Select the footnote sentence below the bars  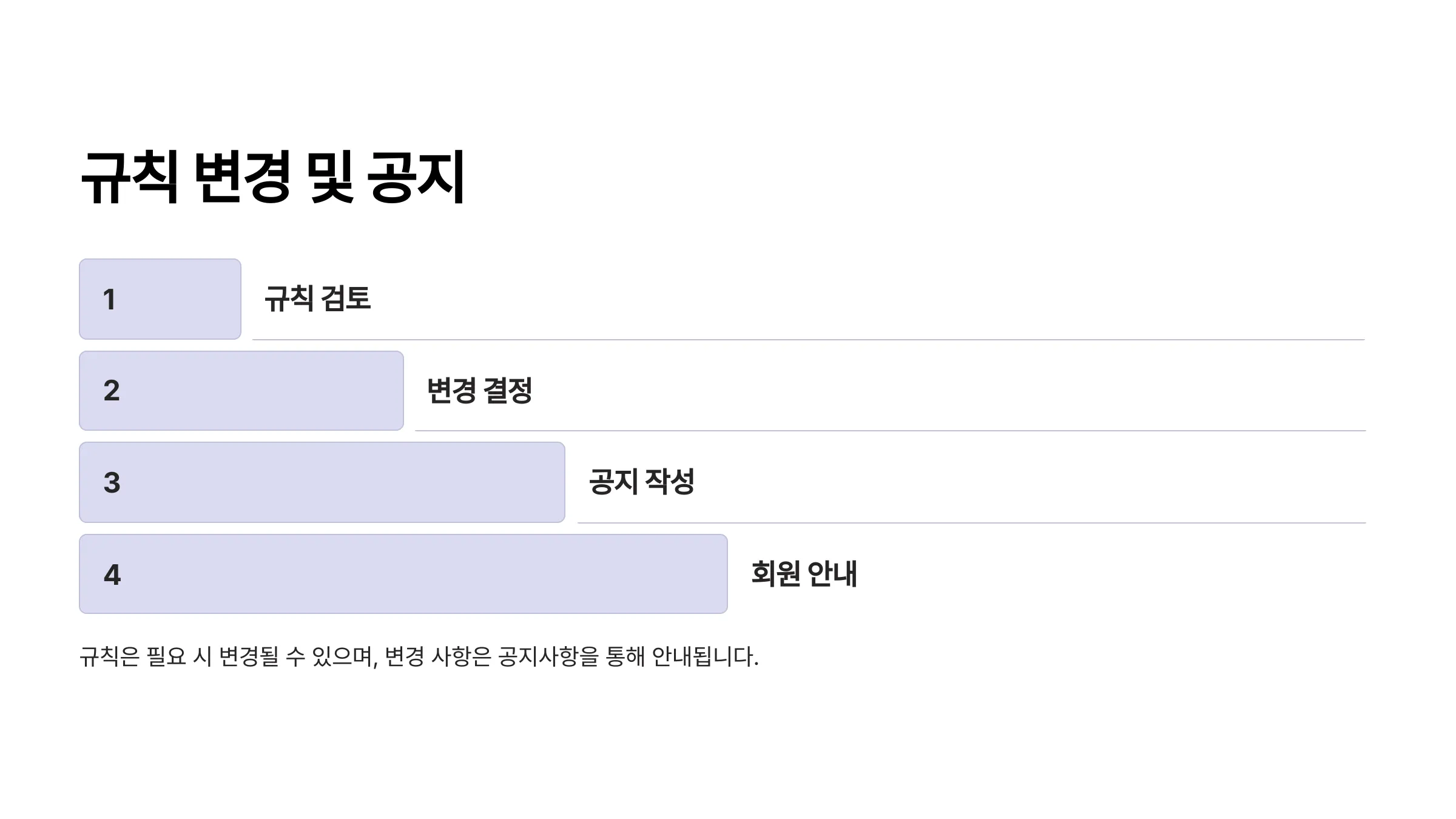(x=419, y=656)
